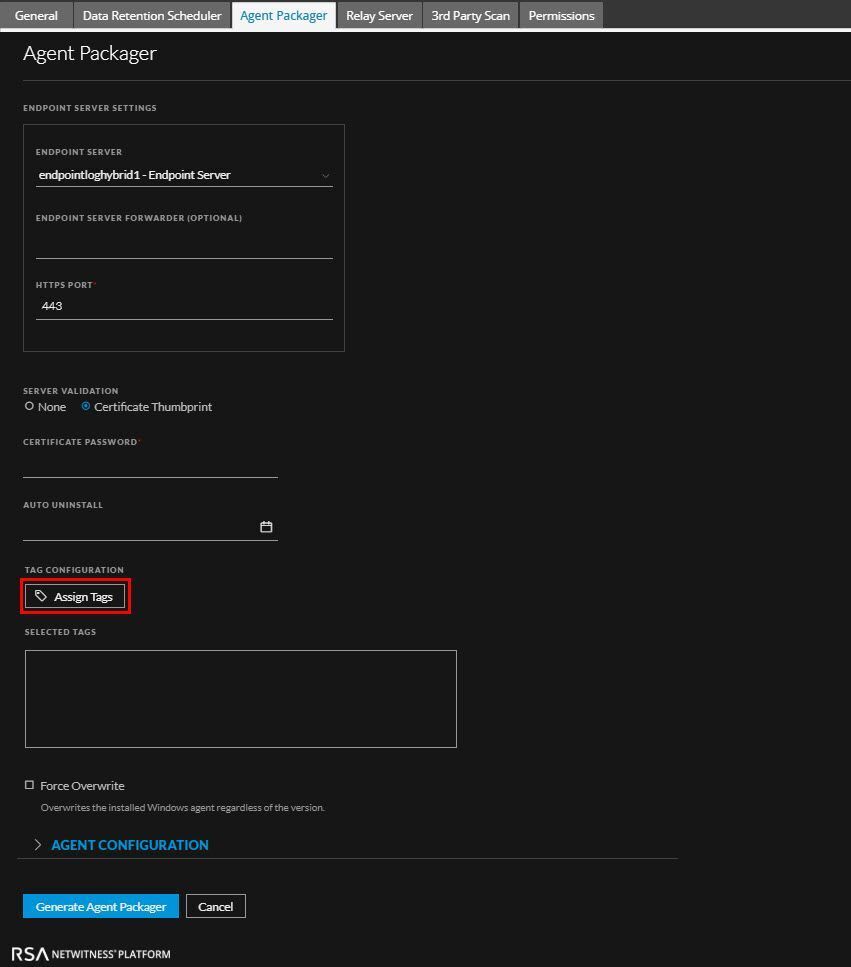The height and width of the screenshot is (967, 851).
Task: Click the Cancel button
Action: point(216,907)
